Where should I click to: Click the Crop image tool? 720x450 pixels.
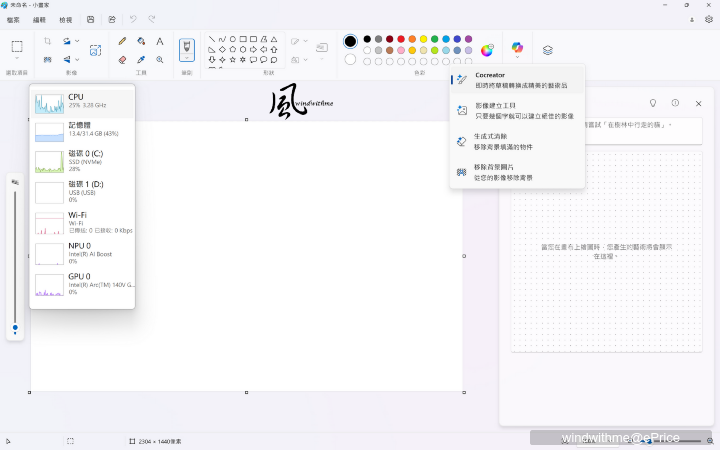coord(47,42)
